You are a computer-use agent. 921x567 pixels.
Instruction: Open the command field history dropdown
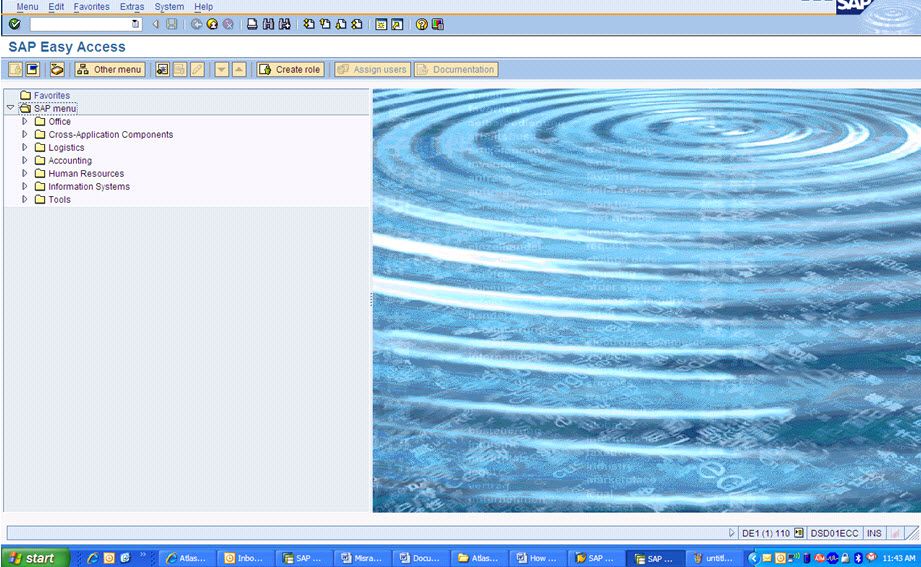coord(136,24)
